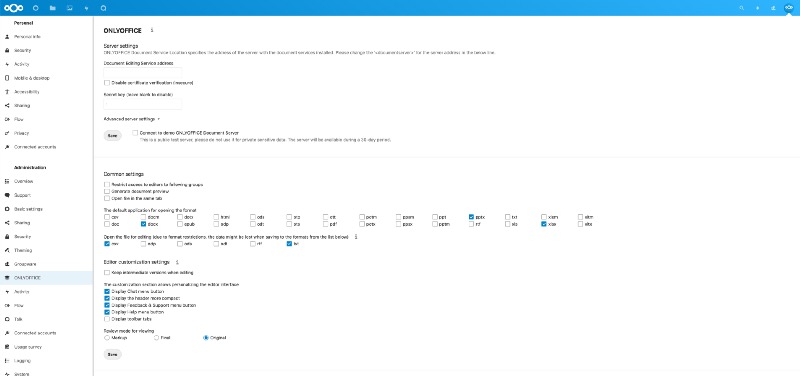Uncheck Display Feedback & Support menu button

coord(107,305)
